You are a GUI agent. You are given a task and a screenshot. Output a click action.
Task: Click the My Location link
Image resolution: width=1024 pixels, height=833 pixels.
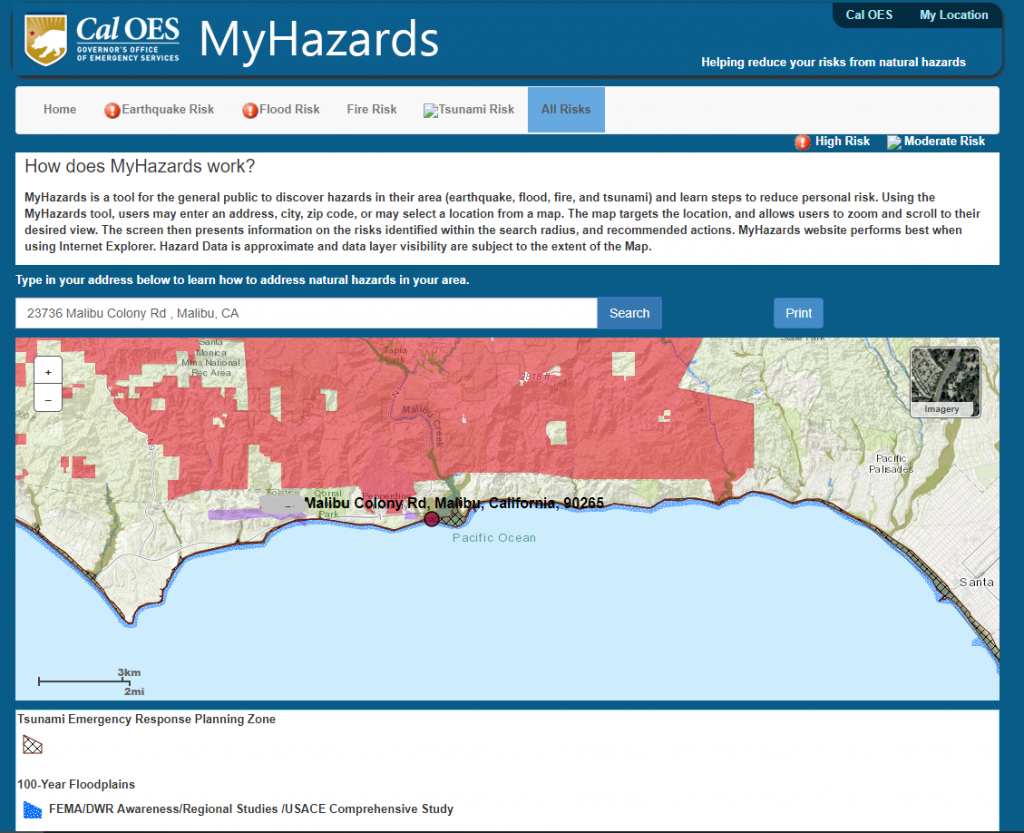coord(953,15)
